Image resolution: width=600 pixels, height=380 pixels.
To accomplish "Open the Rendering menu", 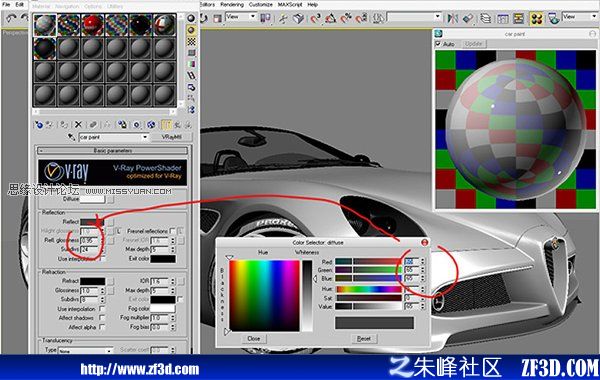I will [232, 5].
